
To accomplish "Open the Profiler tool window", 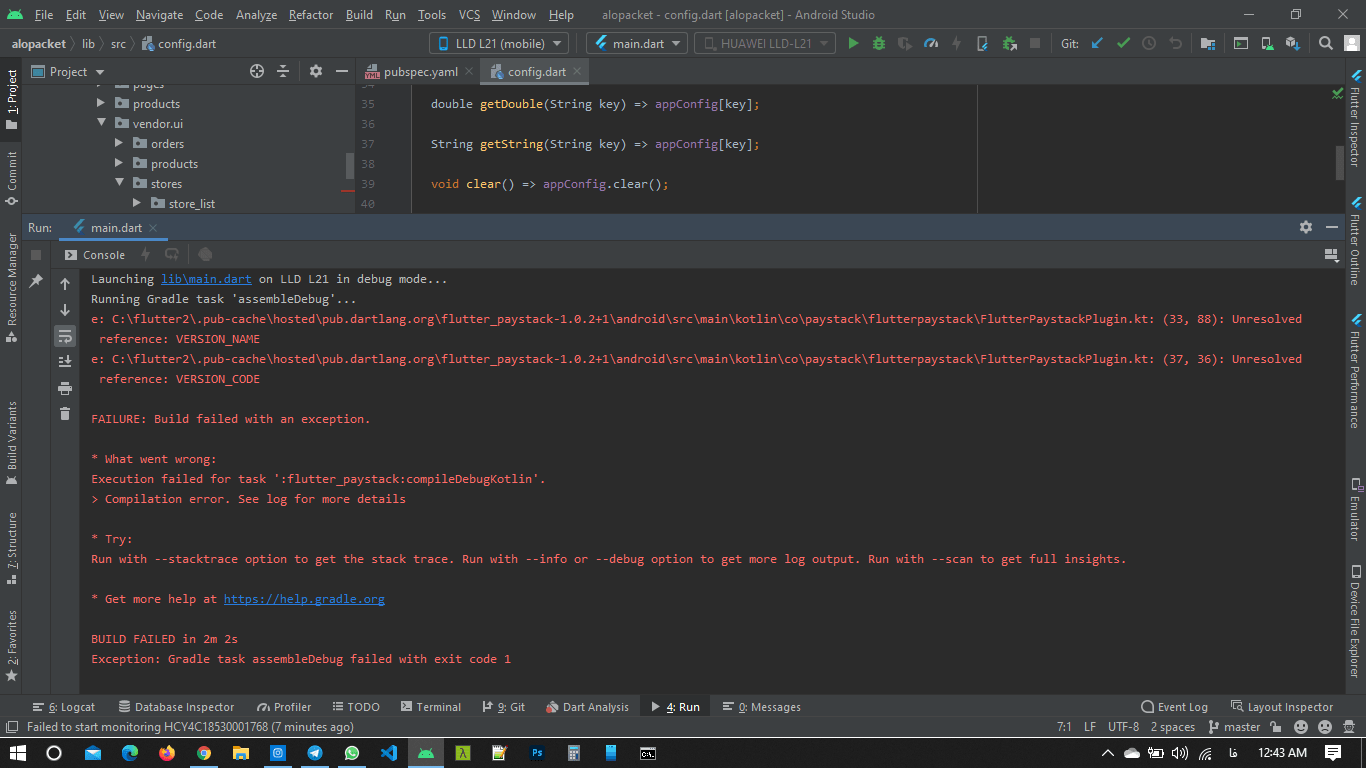I will point(283,706).
